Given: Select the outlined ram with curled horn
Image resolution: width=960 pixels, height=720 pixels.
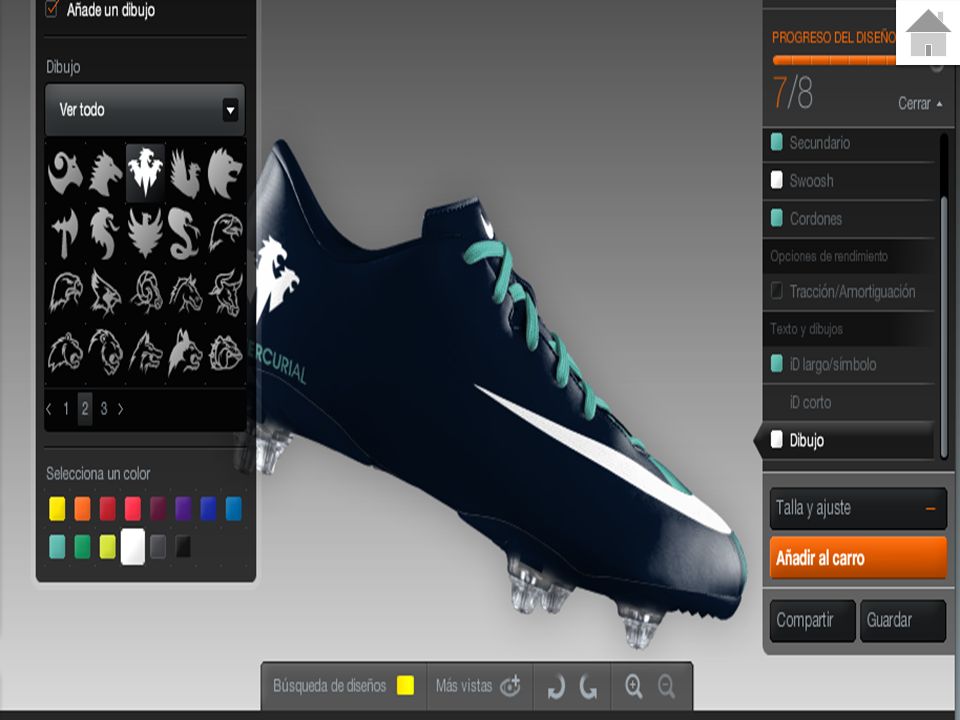Looking at the screenshot, I should coord(146,292).
